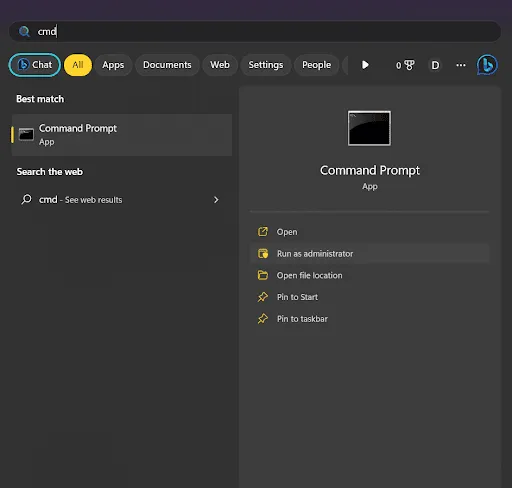This screenshot has height=488, width=512.
Task: Select the Command Prompt best match result
Action: coord(122,135)
